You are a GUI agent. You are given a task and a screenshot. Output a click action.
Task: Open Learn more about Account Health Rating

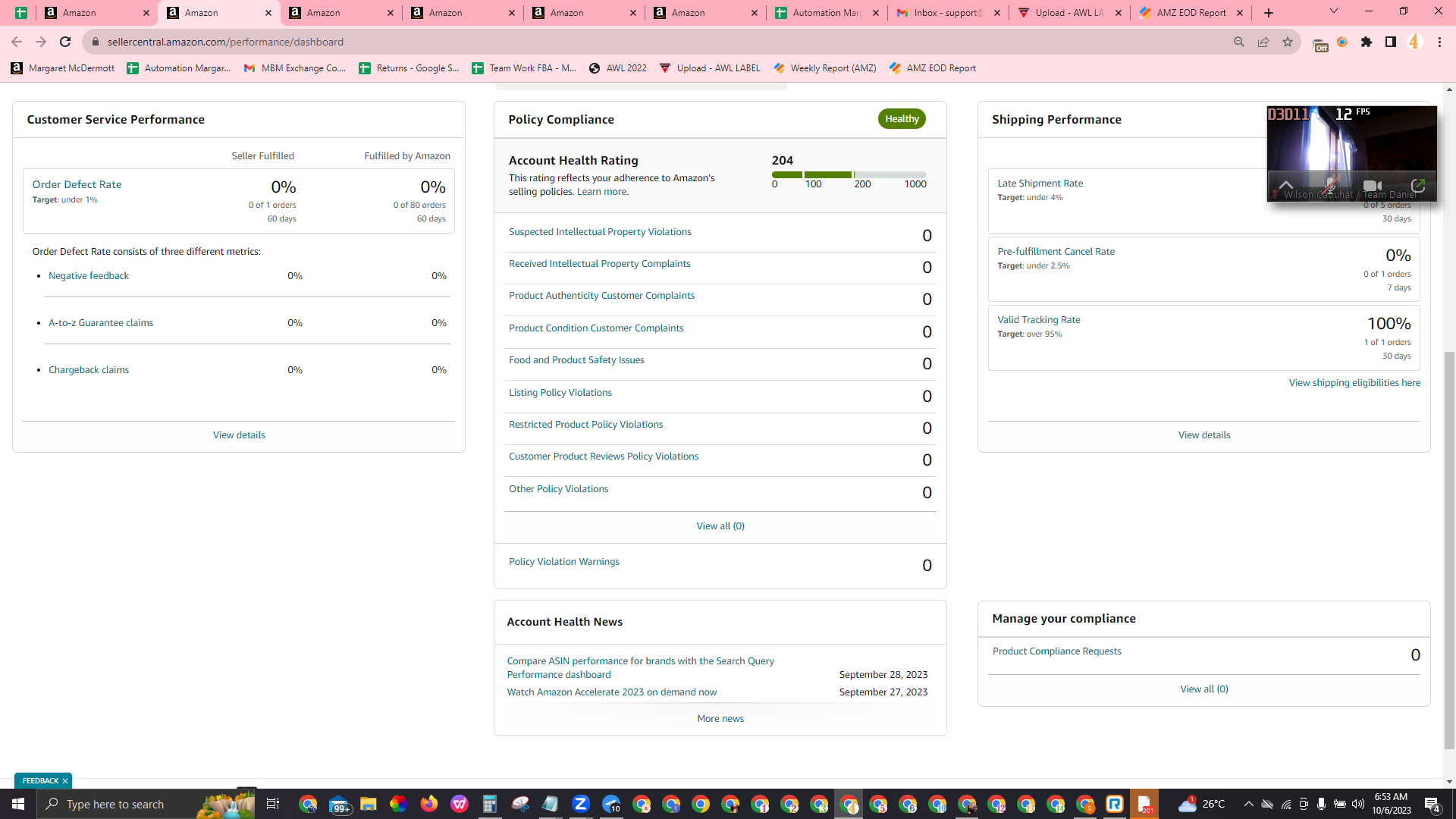pos(602,192)
